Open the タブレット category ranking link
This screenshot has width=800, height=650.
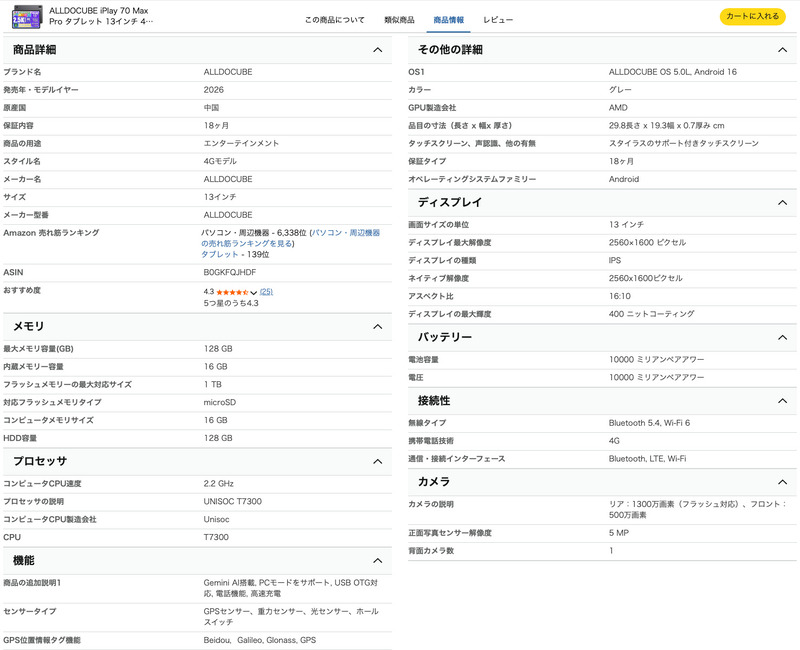(219, 254)
